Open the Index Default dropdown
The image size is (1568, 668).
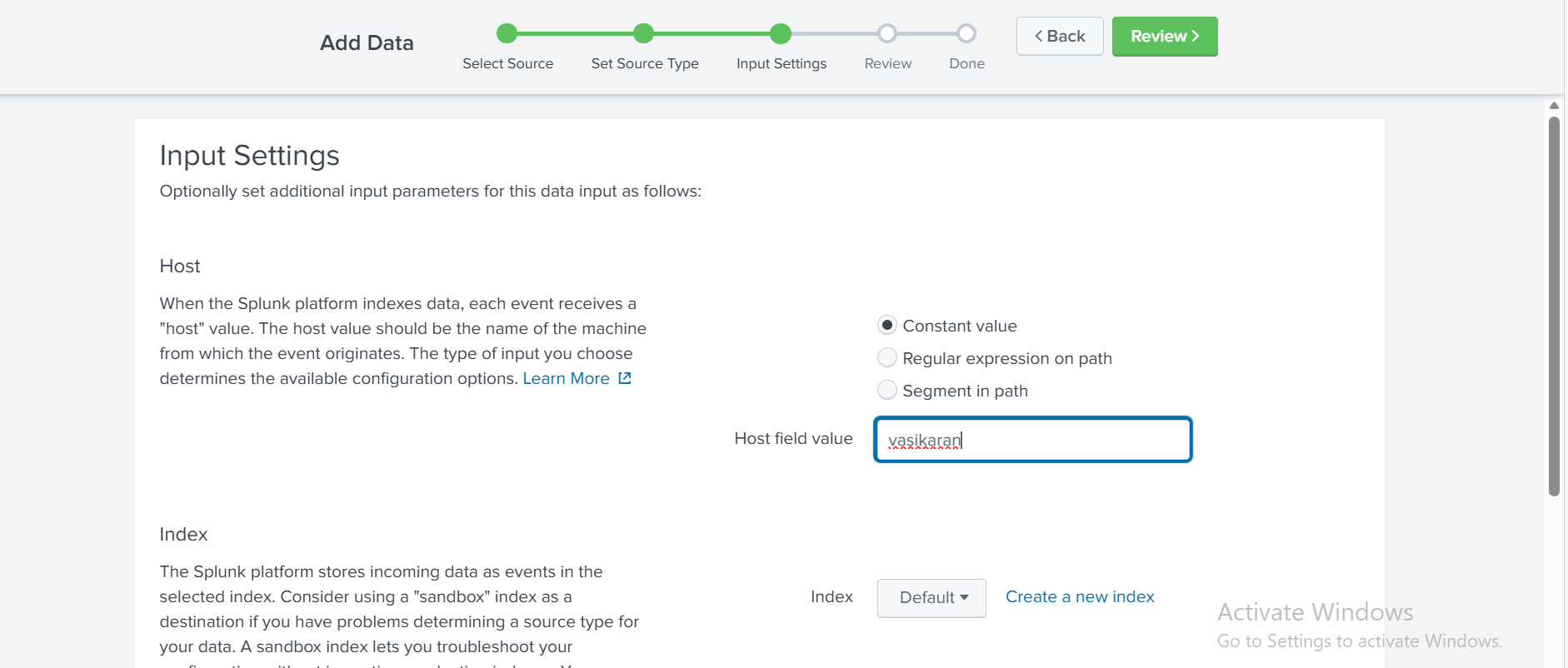click(x=931, y=597)
